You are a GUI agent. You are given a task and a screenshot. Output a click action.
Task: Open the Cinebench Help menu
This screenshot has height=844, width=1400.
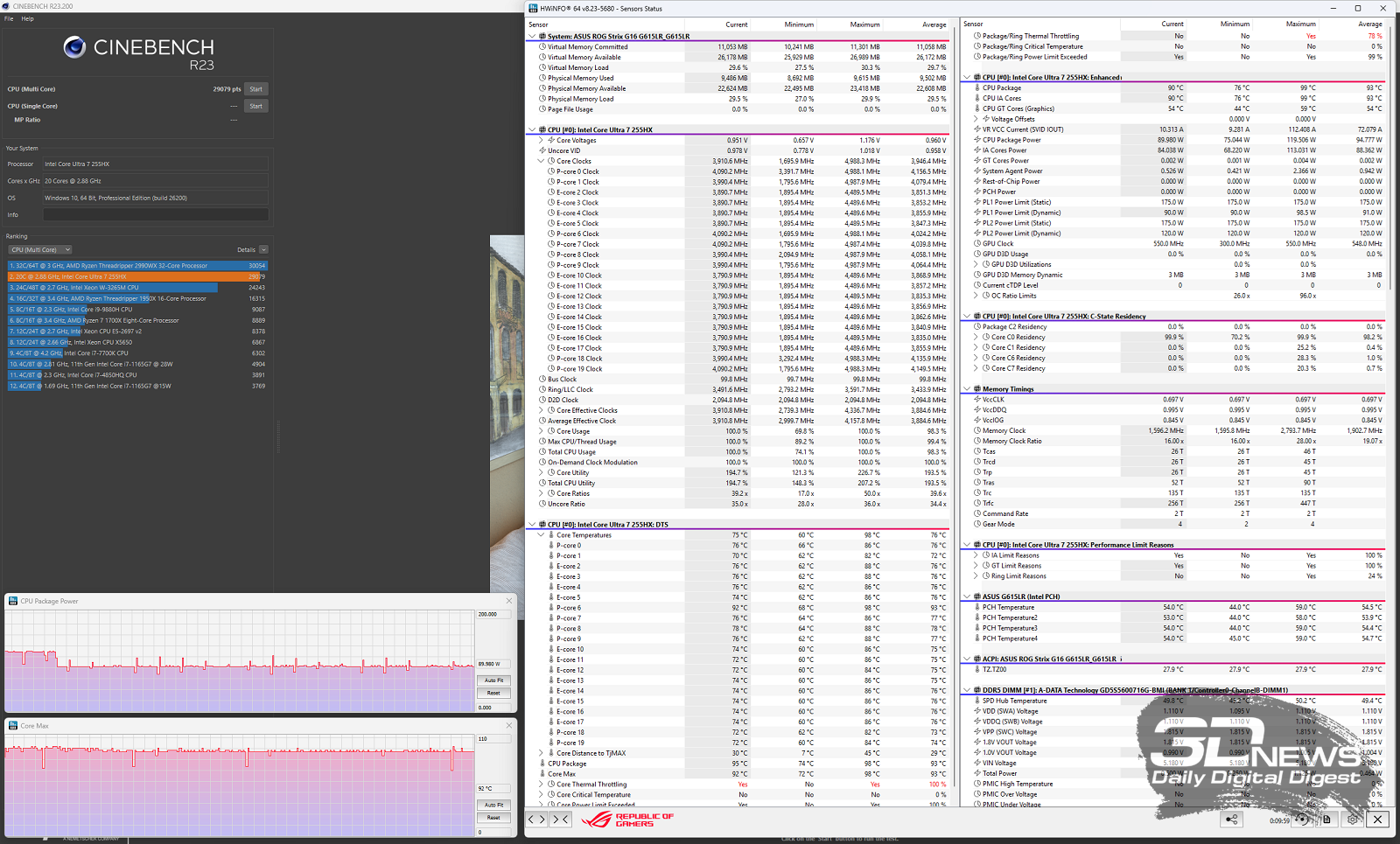[x=28, y=18]
